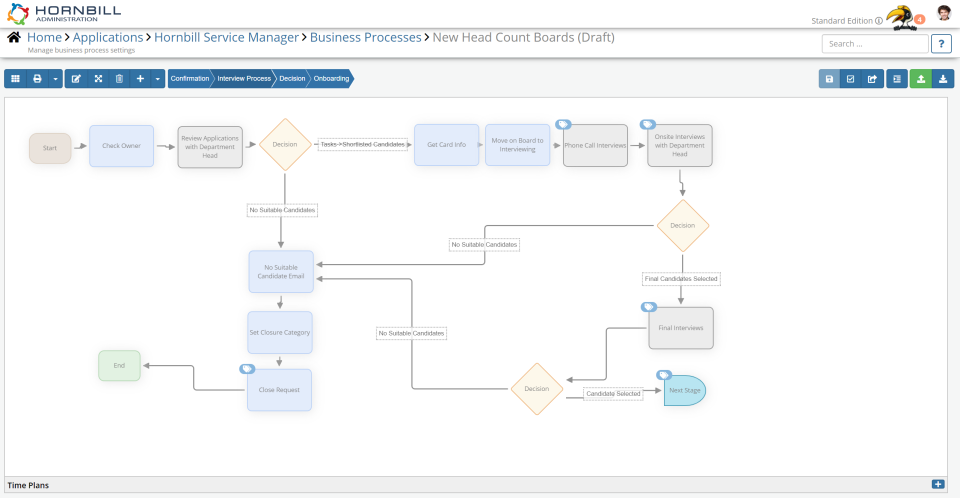
Task: Select the Final Interviews node
Action: click(x=681, y=328)
